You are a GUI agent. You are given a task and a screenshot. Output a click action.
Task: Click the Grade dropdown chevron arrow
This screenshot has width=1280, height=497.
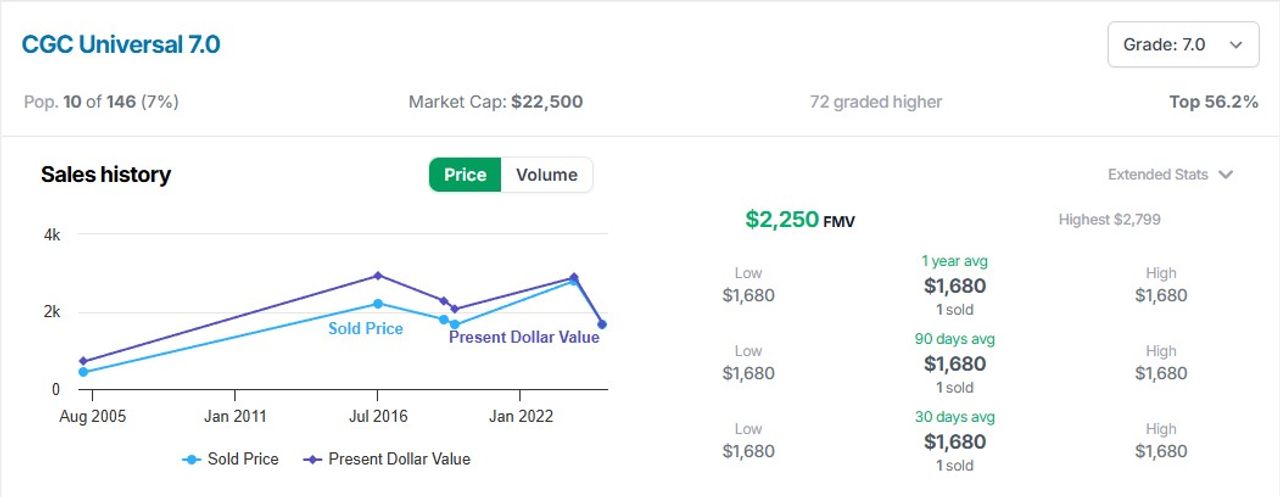coord(1236,45)
